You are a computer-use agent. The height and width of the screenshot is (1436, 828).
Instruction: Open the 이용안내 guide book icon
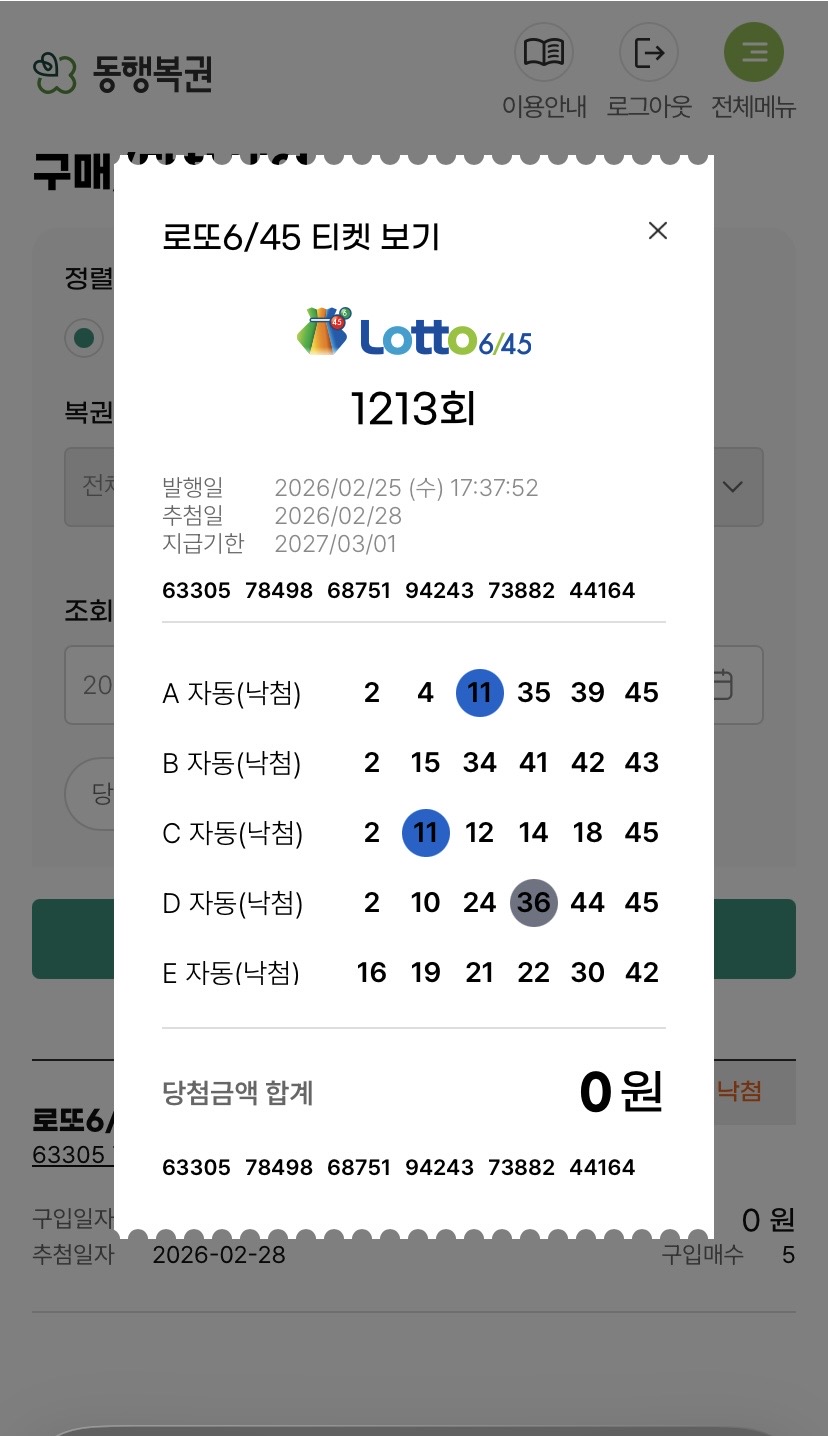[543, 52]
